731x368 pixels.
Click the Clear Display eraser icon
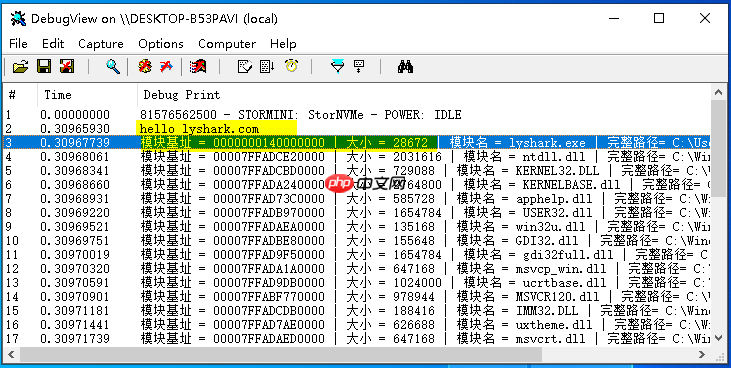(245, 67)
